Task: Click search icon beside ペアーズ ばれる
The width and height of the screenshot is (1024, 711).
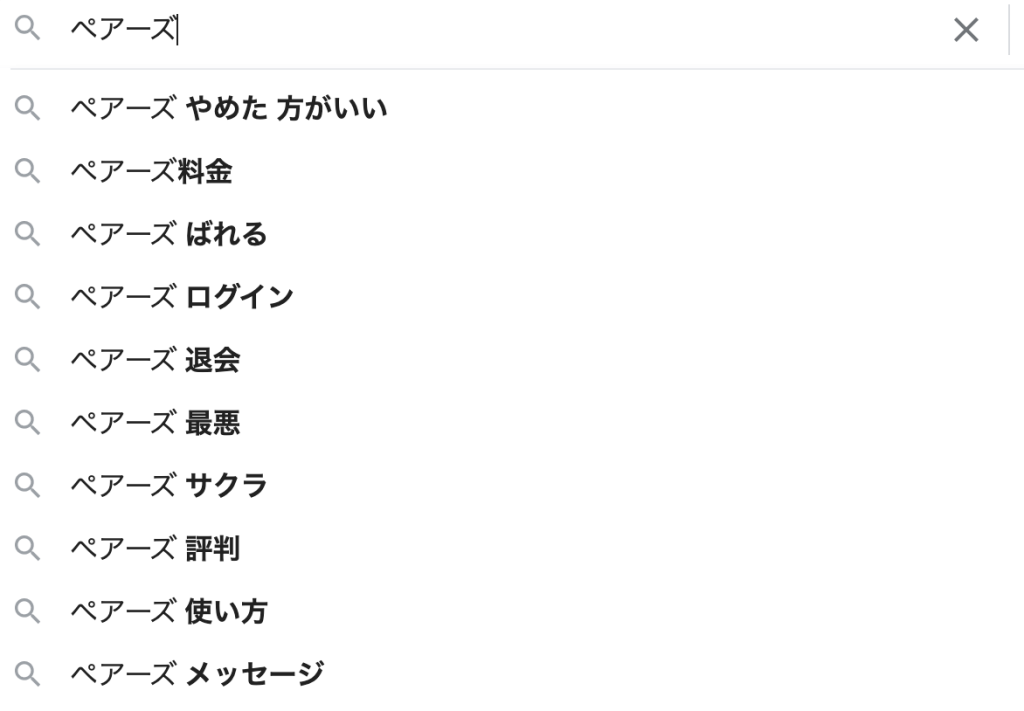Action: point(28,235)
